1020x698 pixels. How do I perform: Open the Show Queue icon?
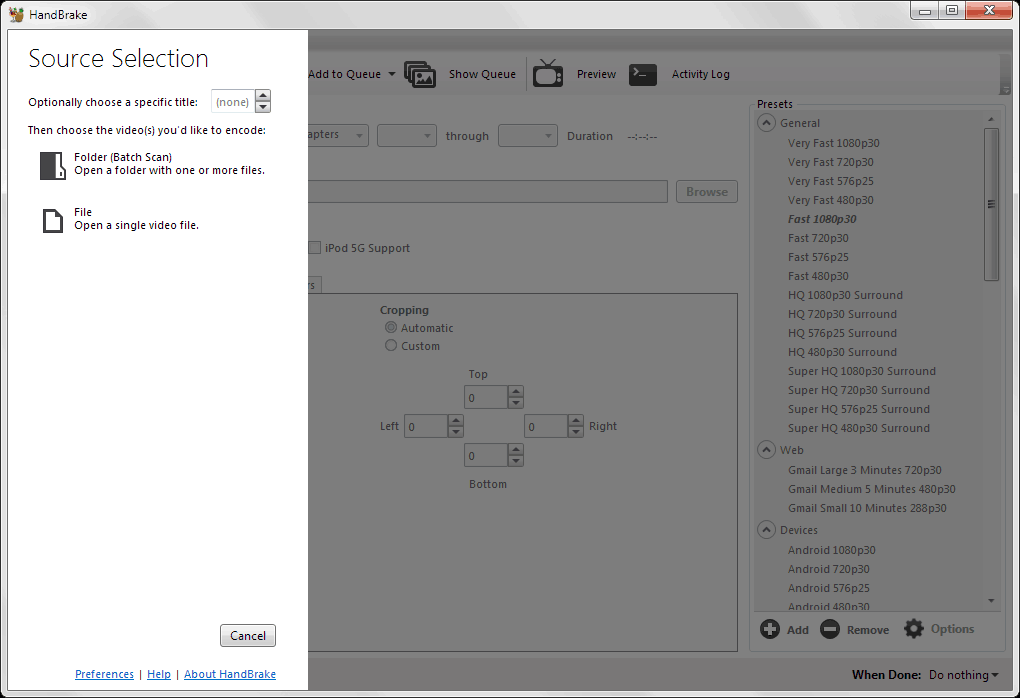[x=420, y=74]
